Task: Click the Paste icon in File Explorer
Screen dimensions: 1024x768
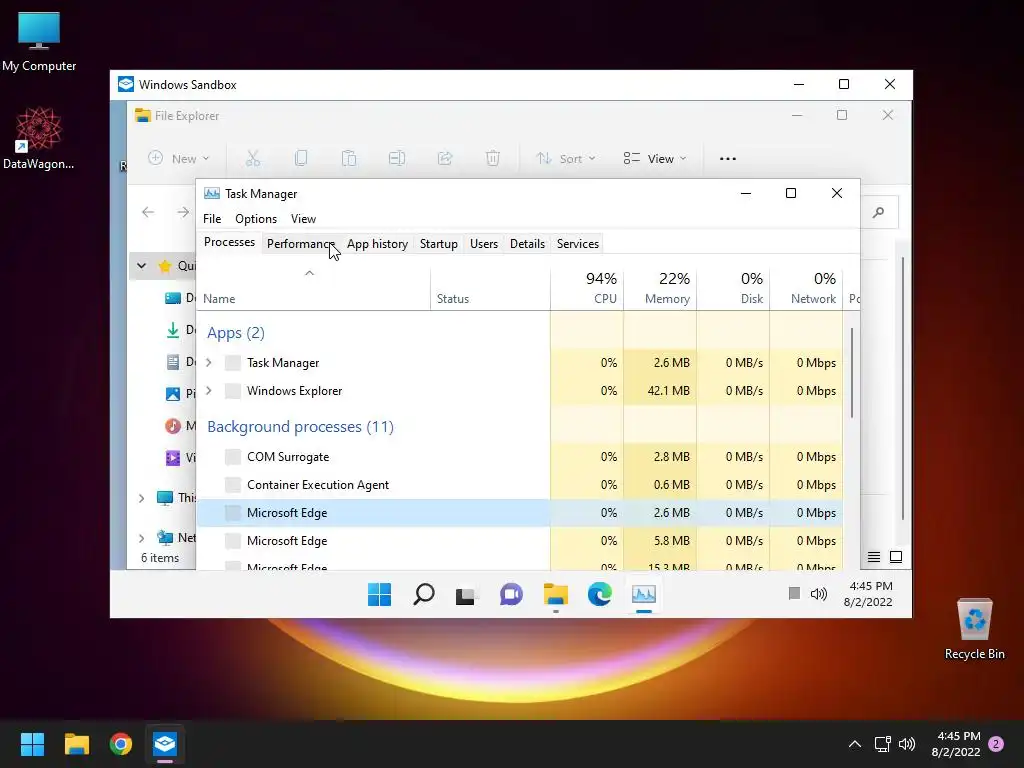Action: tap(349, 158)
